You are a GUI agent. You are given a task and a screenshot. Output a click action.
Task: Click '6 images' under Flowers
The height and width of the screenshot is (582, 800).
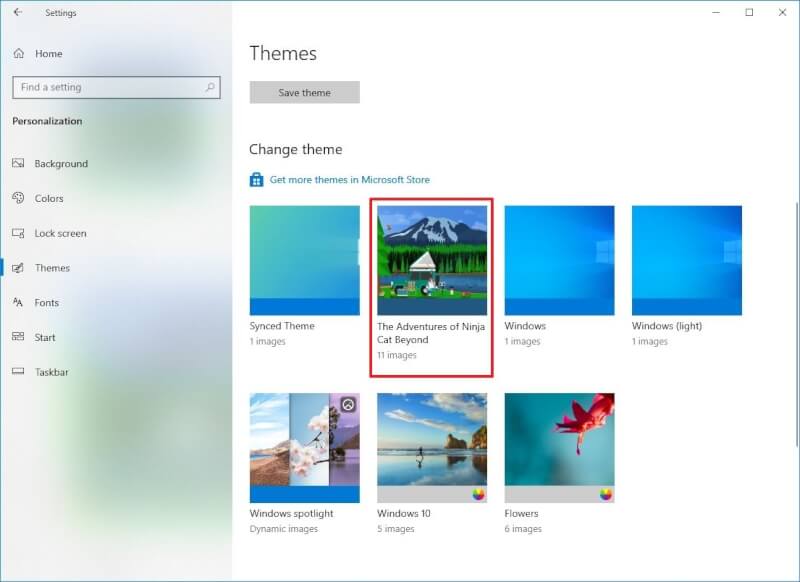coord(523,529)
